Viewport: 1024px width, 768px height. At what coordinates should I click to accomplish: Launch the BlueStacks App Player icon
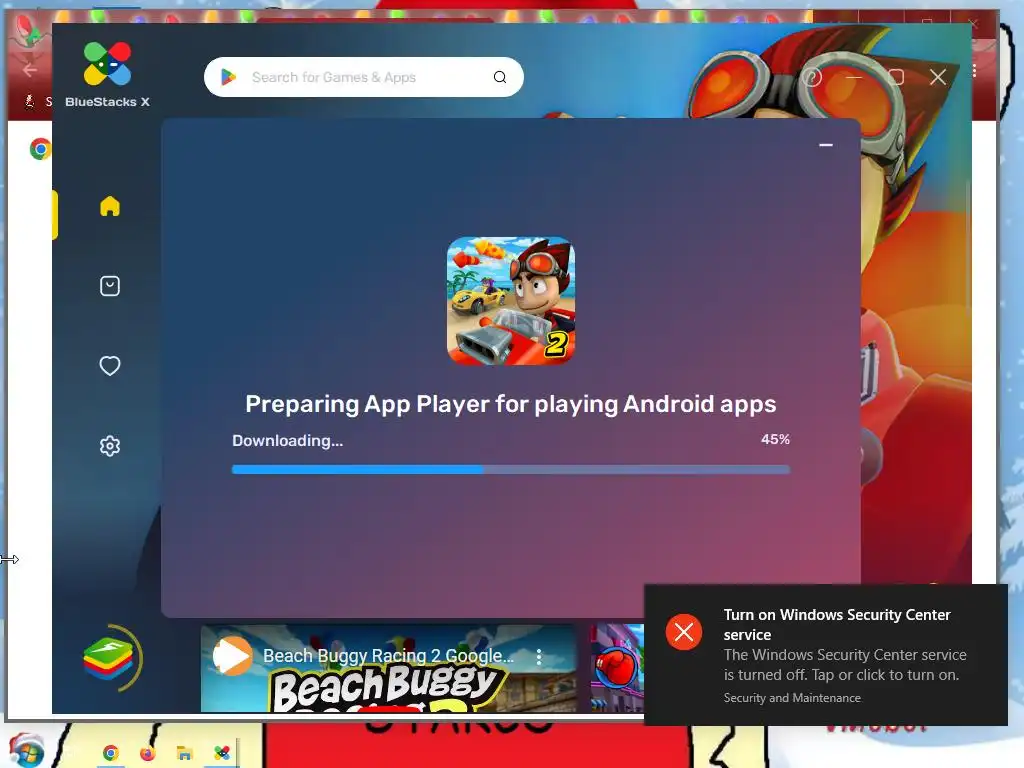pos(109,658)
